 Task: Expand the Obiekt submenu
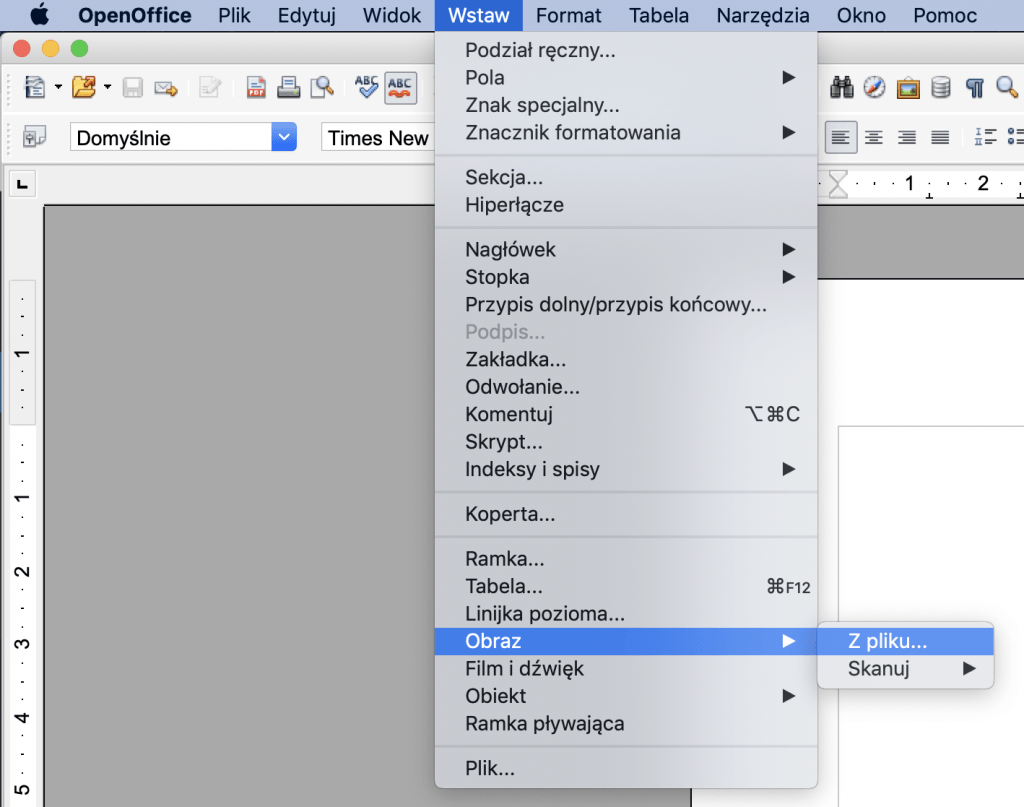[626, 696]
